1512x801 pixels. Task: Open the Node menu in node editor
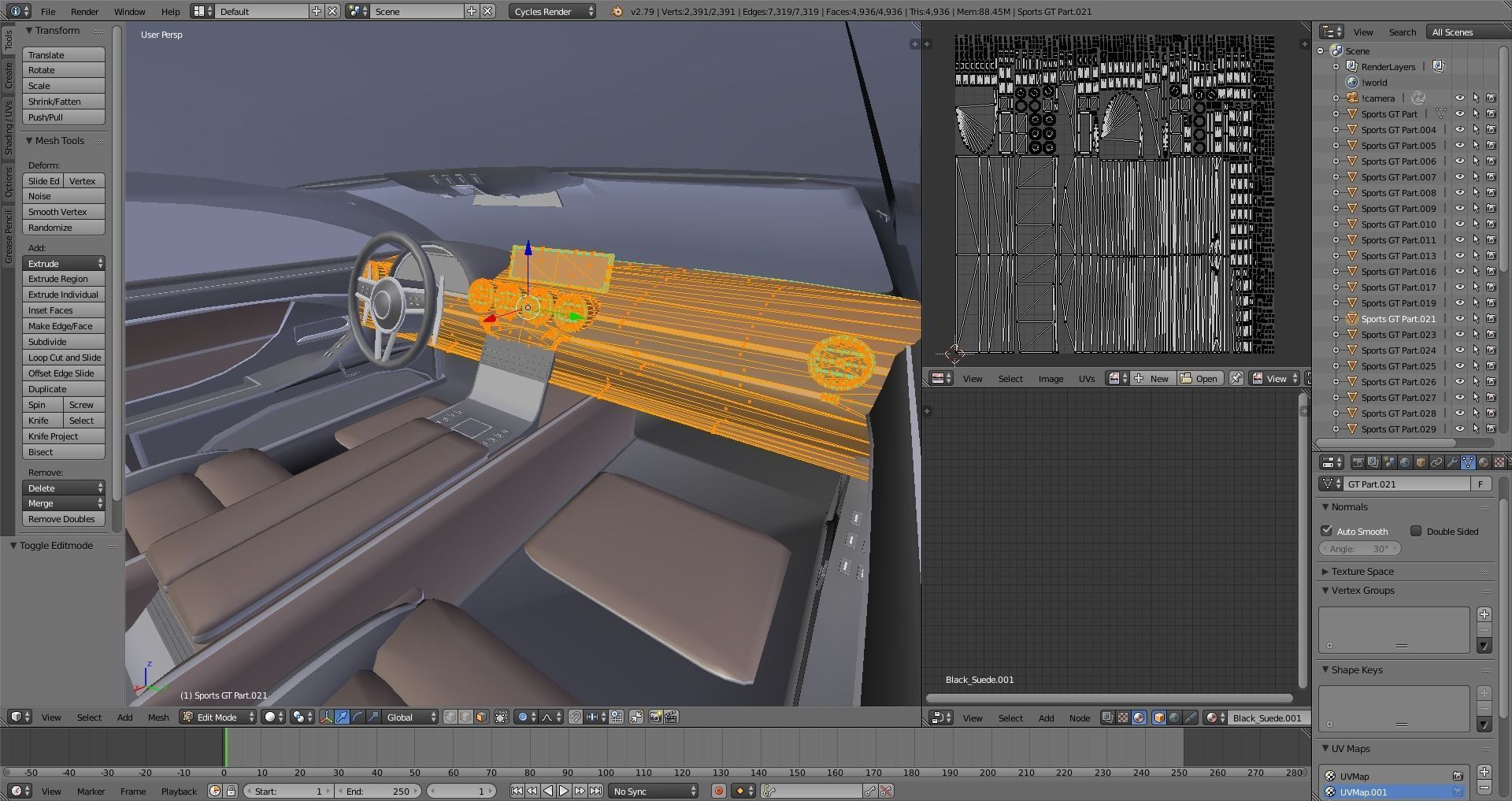(x=1080, y=718)
